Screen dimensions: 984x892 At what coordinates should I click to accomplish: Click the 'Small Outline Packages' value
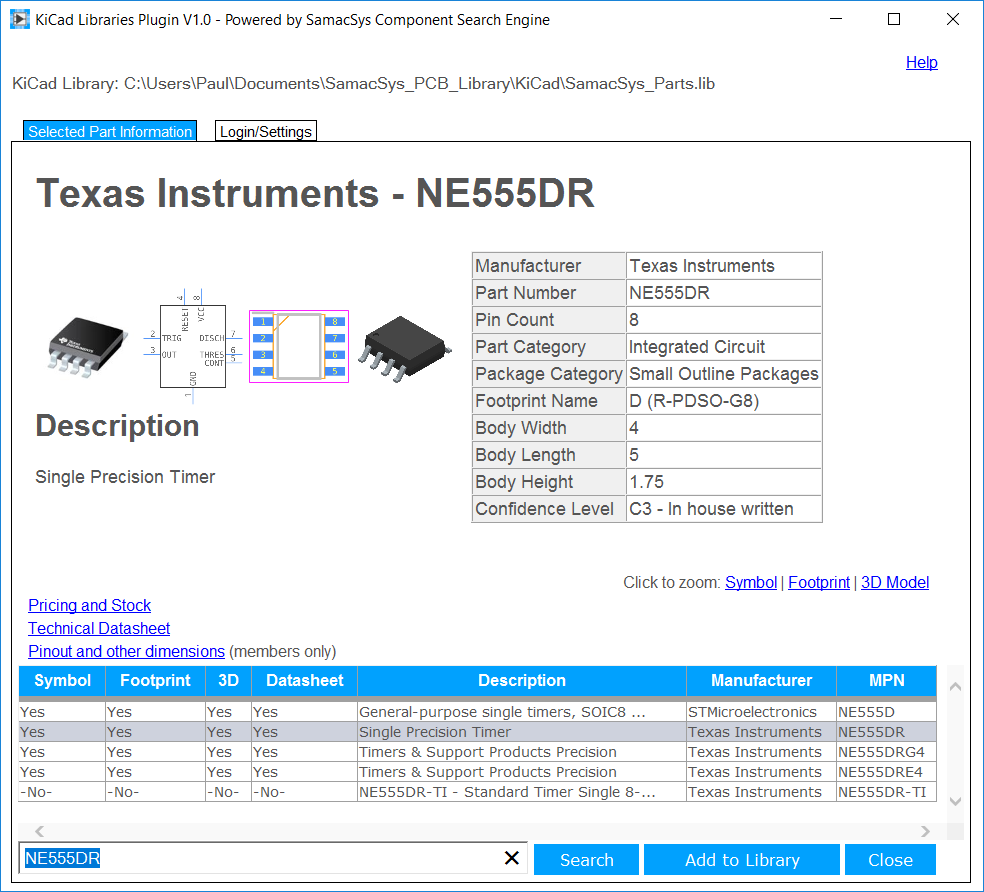pyautogui.click(x=724, y=373)
